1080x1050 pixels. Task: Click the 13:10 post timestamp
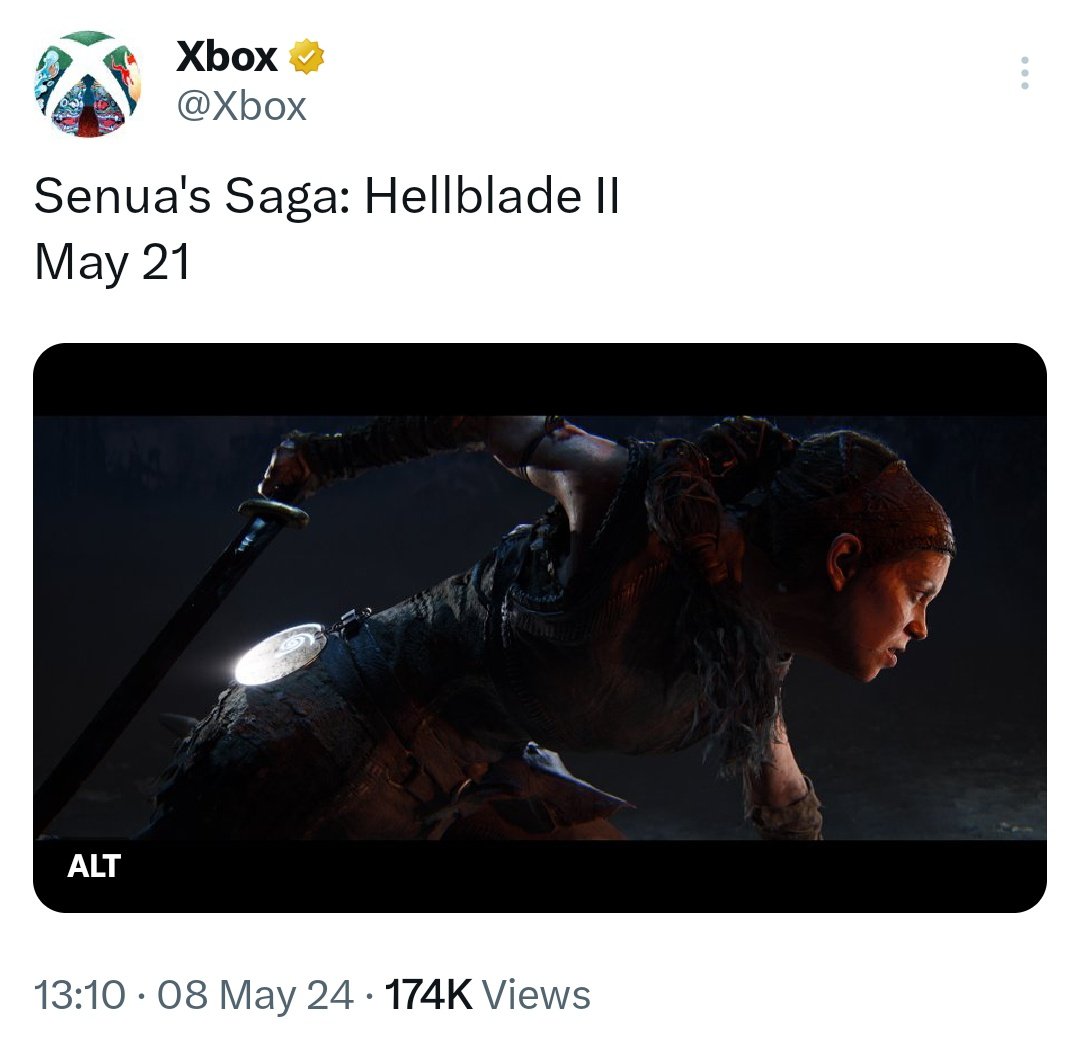pyautogui.click(x=80, y=995)
